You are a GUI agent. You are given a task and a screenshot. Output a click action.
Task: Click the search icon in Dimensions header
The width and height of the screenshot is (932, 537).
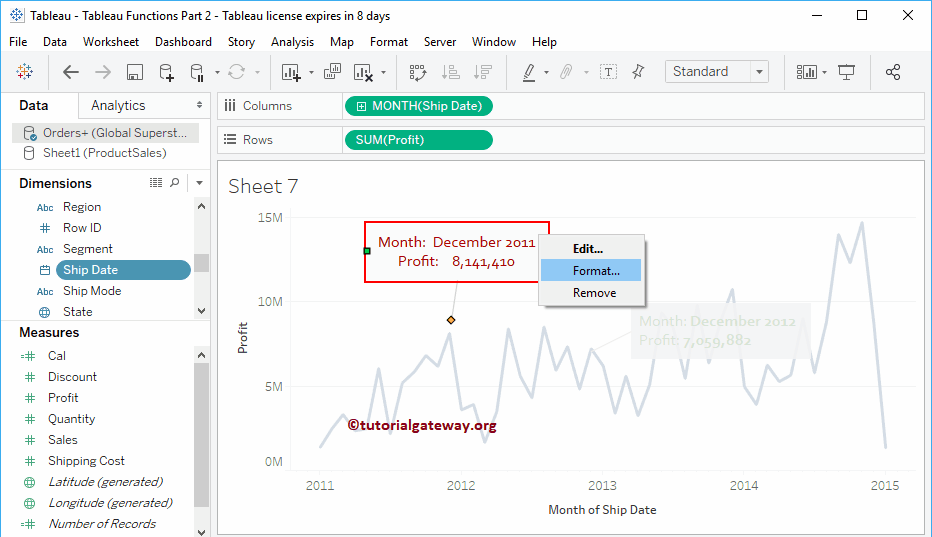175,183
